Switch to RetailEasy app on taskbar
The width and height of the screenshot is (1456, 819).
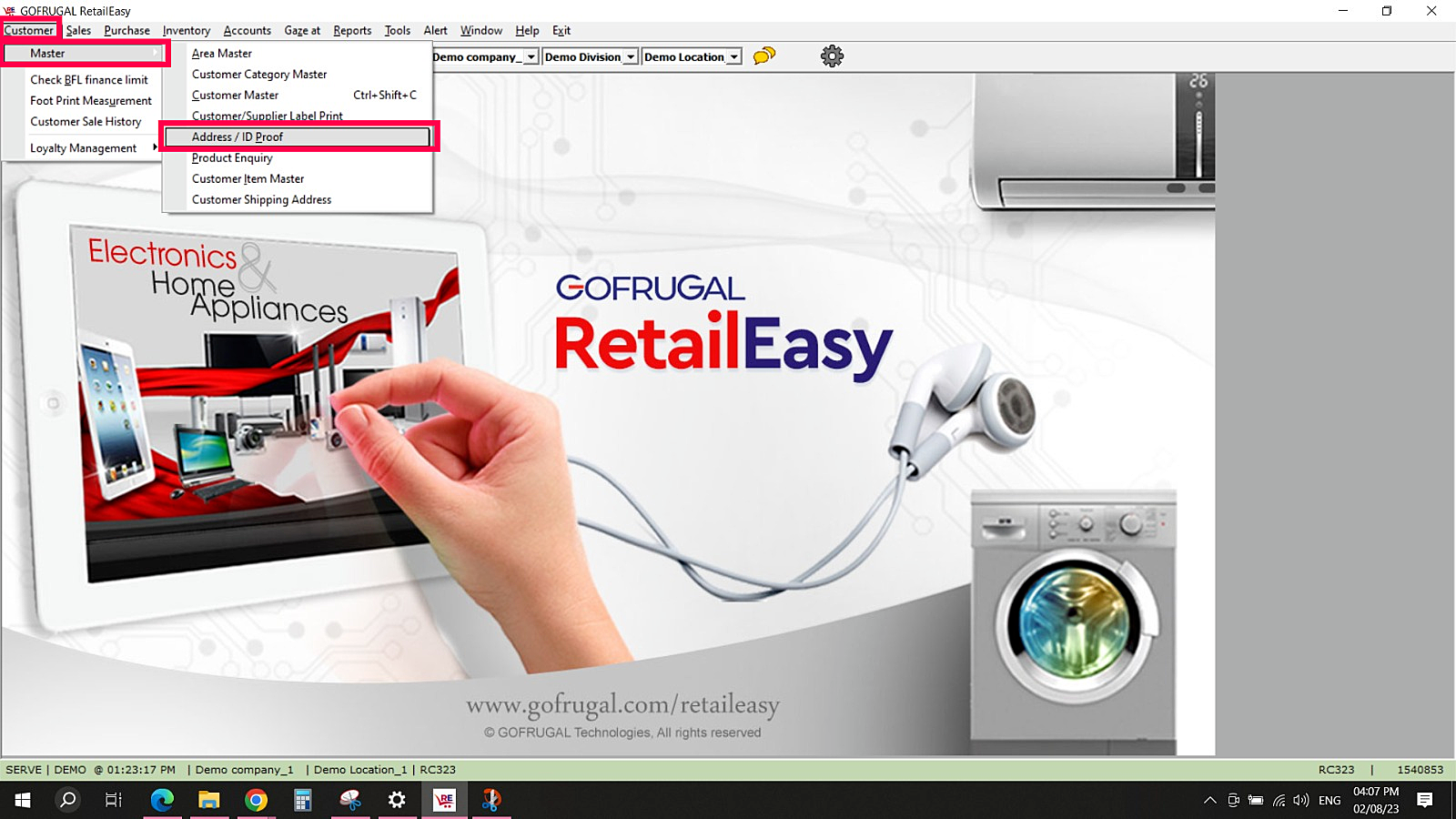(x=444, y=800)
